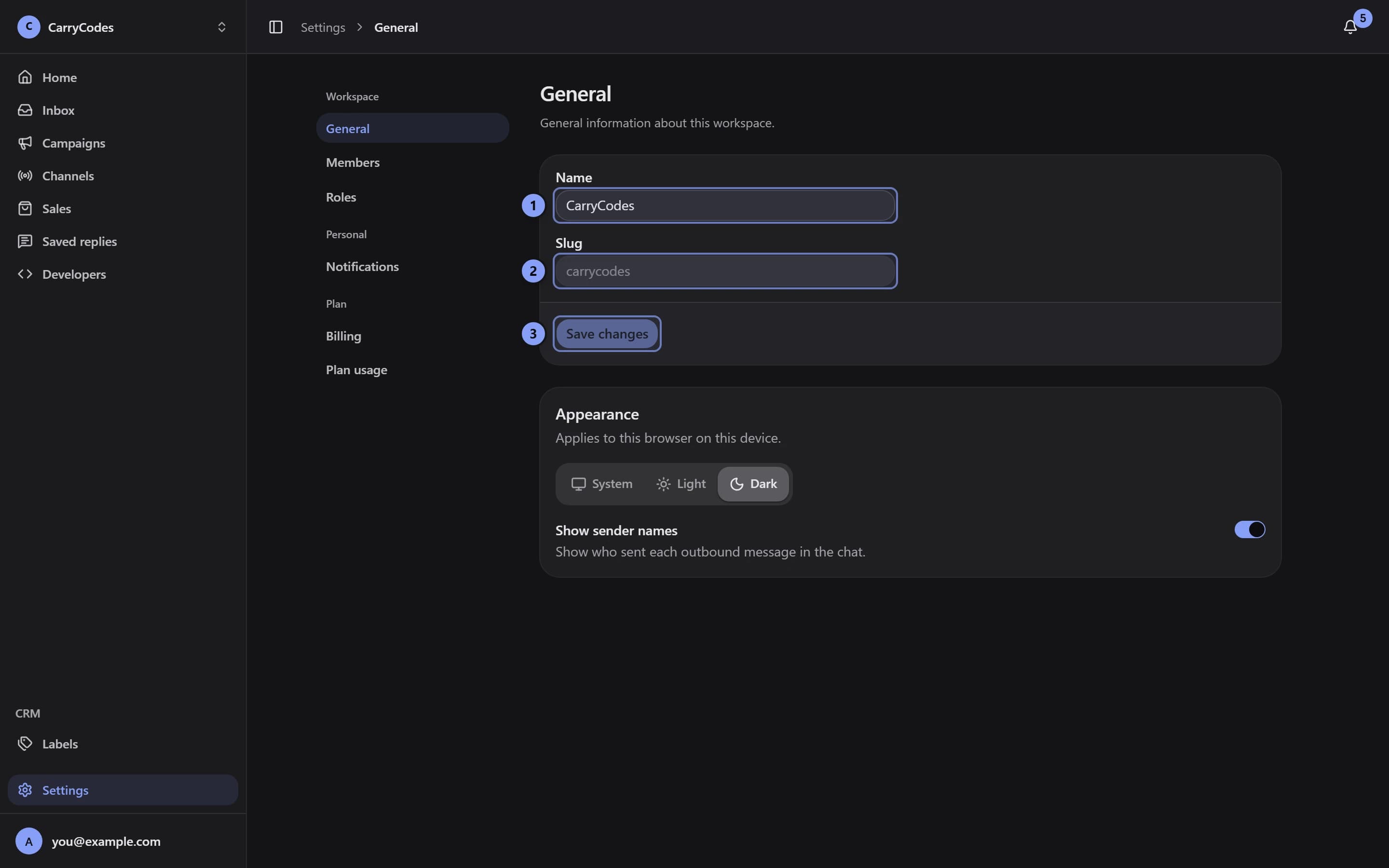Open Developers code brackets icon
The width and height of the screenshot is (1389, 868).
click(25, 274)
